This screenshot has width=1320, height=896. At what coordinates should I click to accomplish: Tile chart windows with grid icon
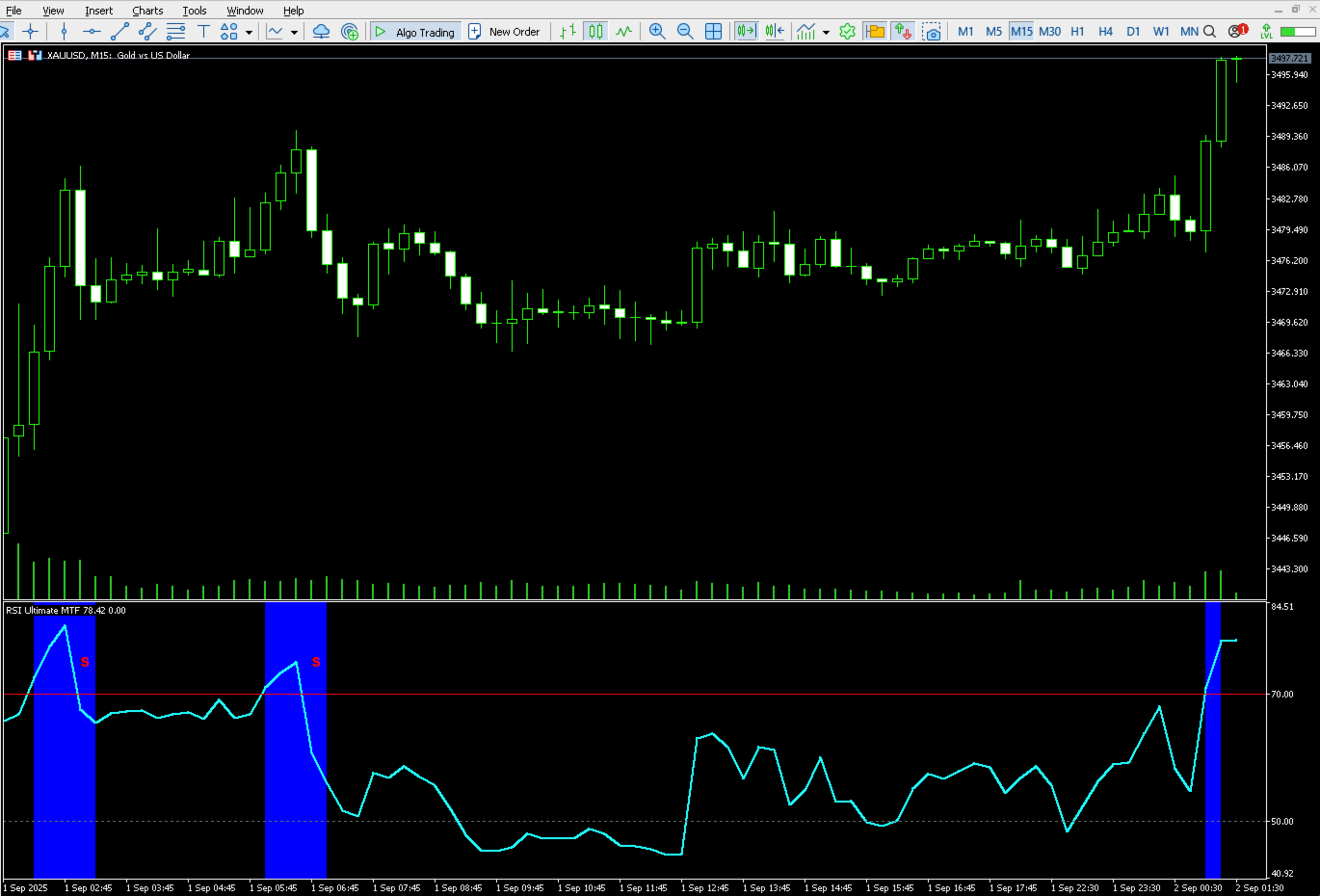click(x=714, y=32)
